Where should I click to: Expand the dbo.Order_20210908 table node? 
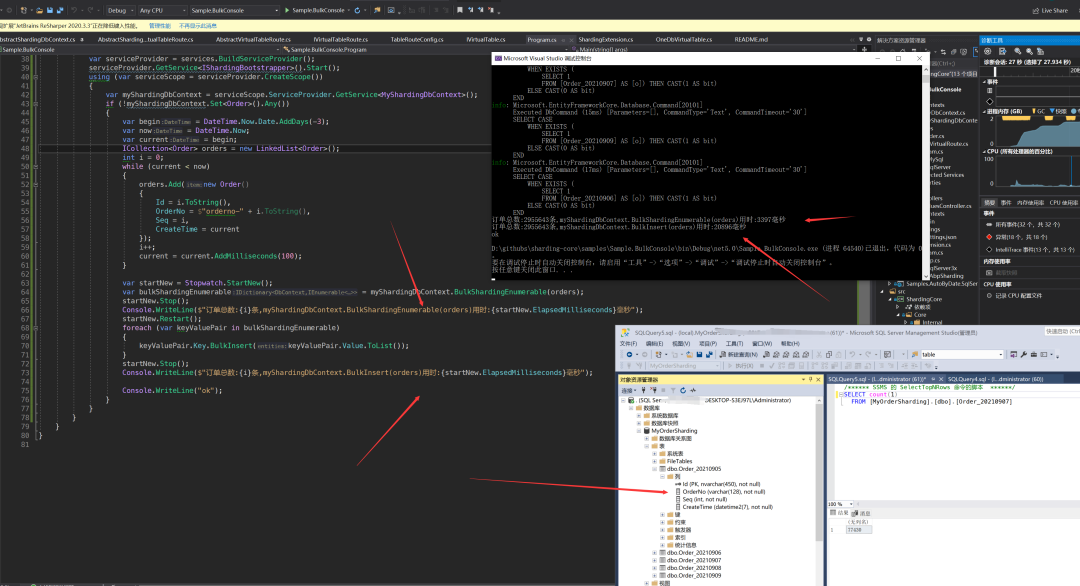655,568
